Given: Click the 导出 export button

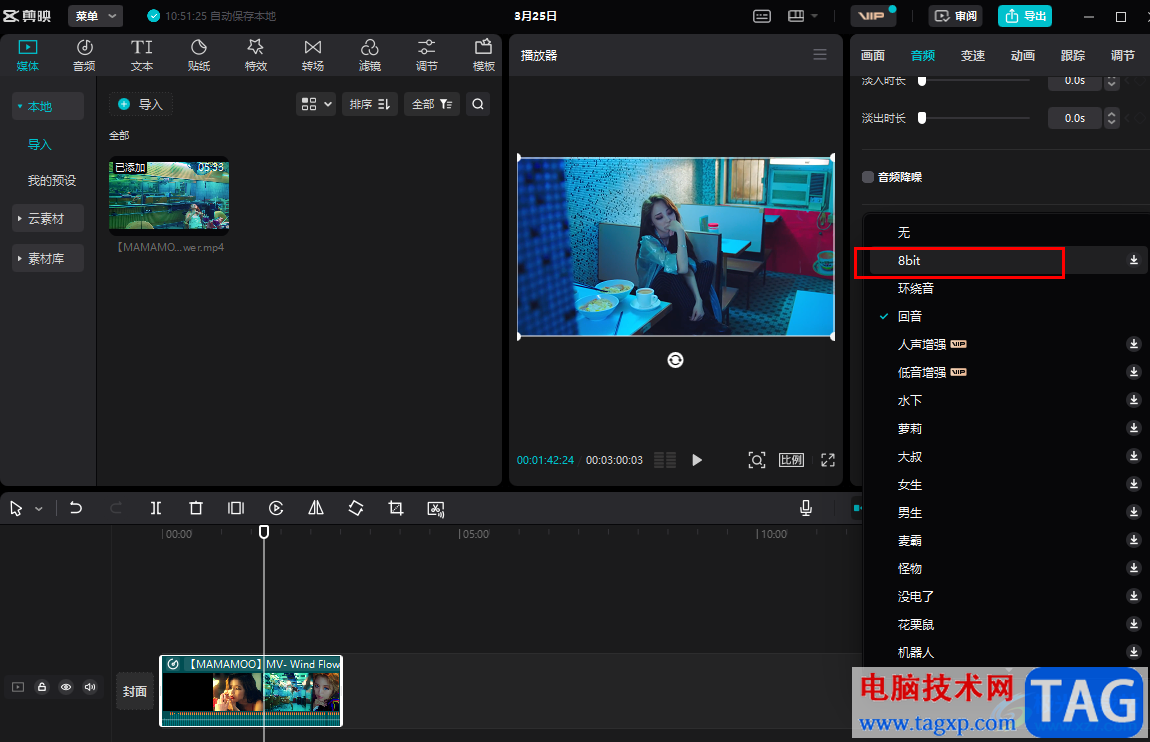Looking at the screenshot, I should [1025, 16].
